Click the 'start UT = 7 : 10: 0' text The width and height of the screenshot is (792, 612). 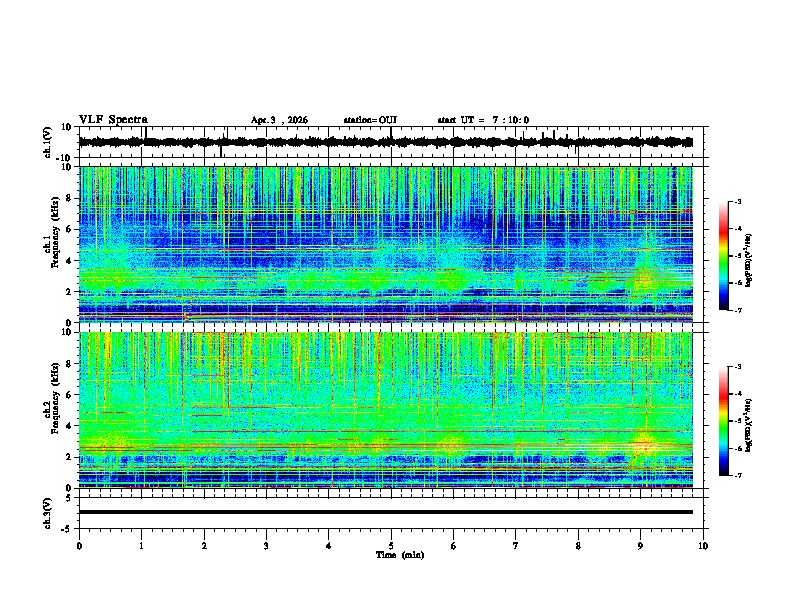(x=483, y=120)
